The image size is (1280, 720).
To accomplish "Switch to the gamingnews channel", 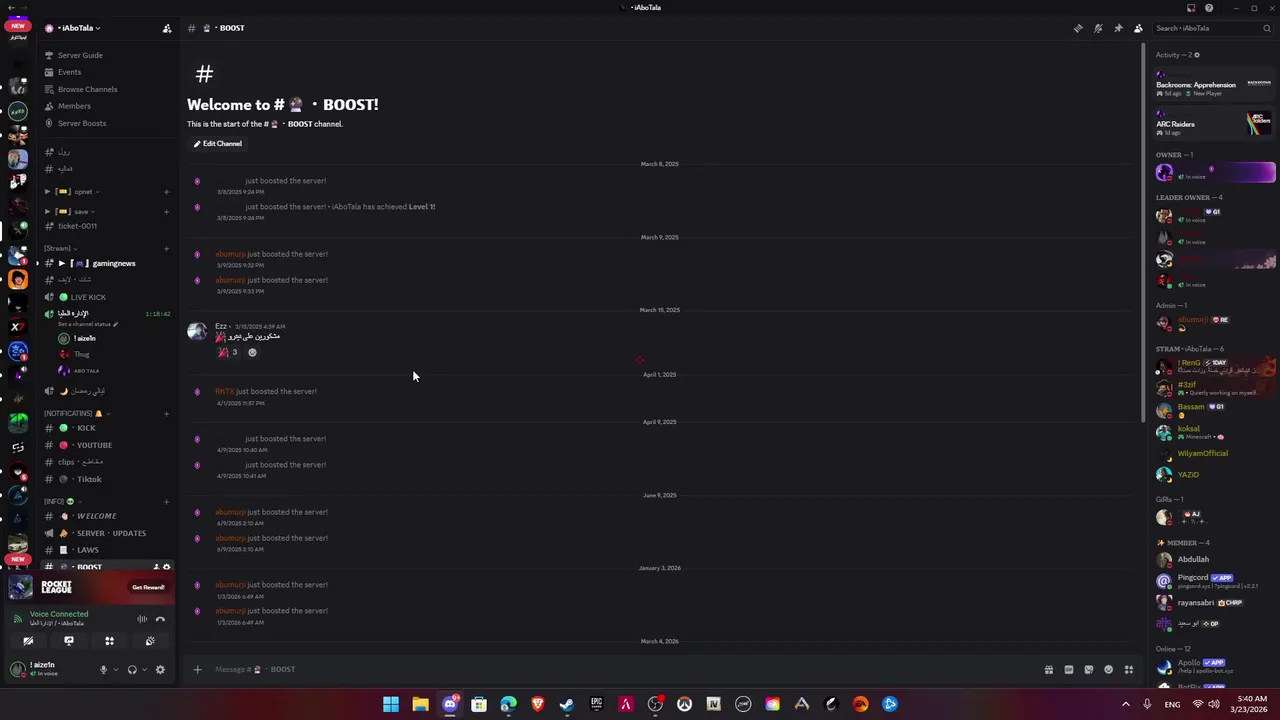I will tap(107, 263).
